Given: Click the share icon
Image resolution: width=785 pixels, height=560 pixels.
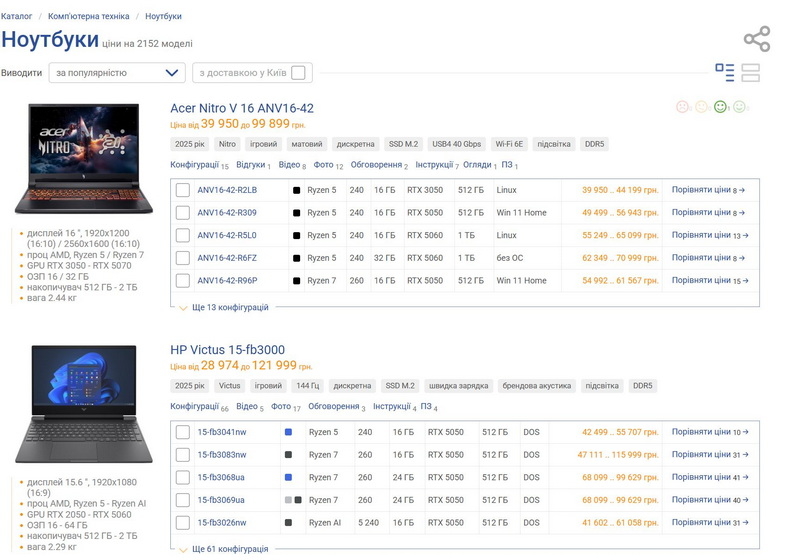Looking at the screenshot, I should pos(756,39).
